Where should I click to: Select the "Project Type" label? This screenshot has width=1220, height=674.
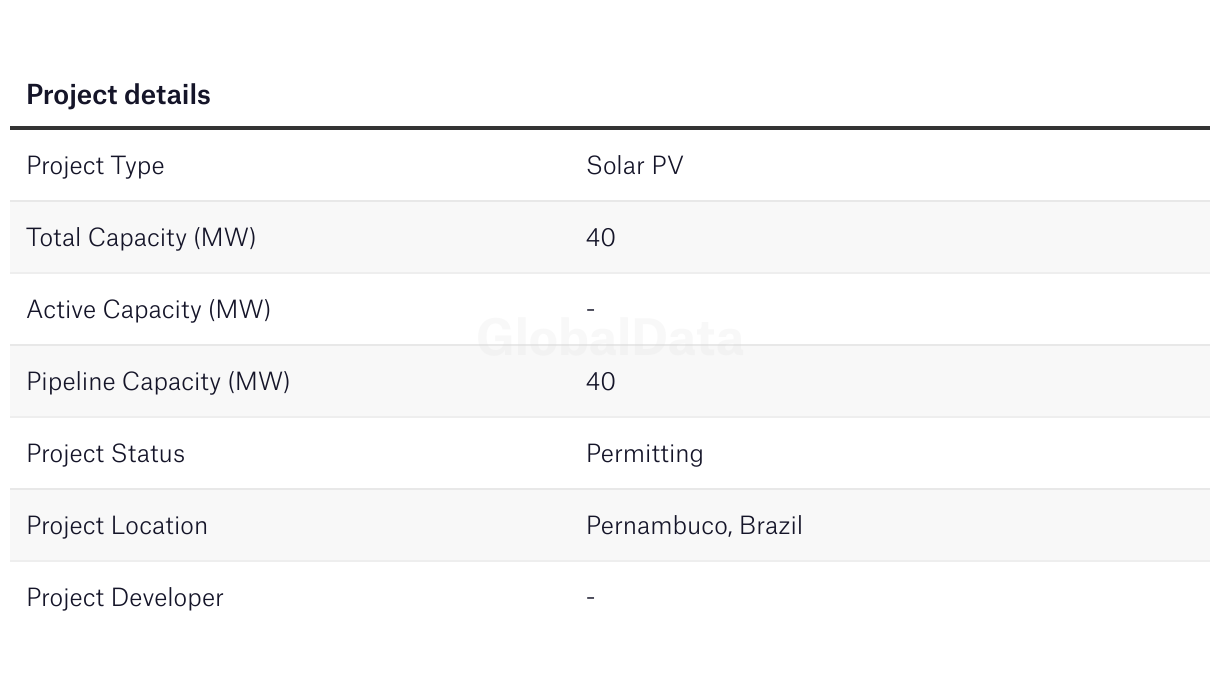95,166
